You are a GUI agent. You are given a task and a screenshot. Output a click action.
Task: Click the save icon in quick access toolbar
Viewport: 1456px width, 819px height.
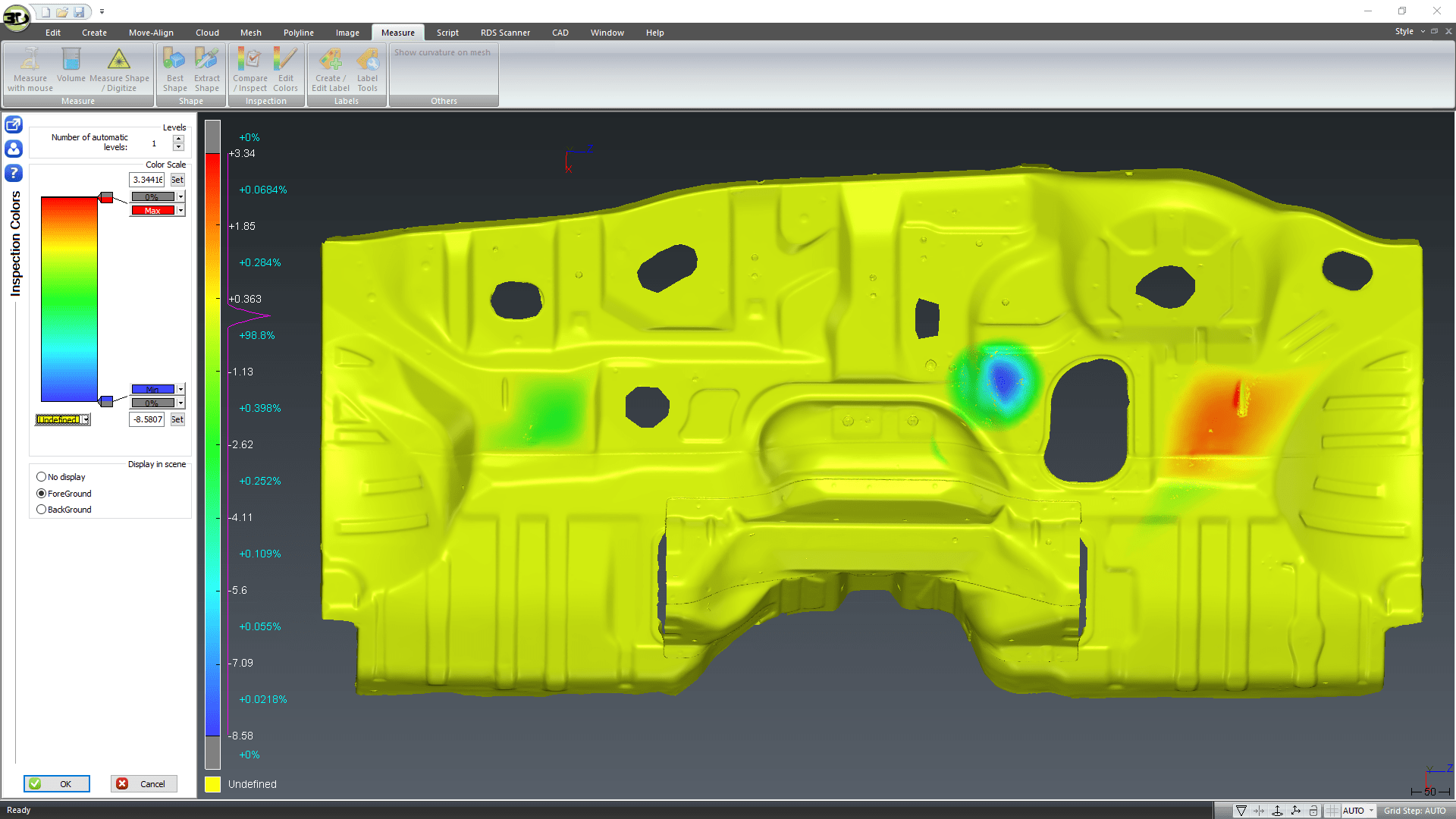[79, 12]
